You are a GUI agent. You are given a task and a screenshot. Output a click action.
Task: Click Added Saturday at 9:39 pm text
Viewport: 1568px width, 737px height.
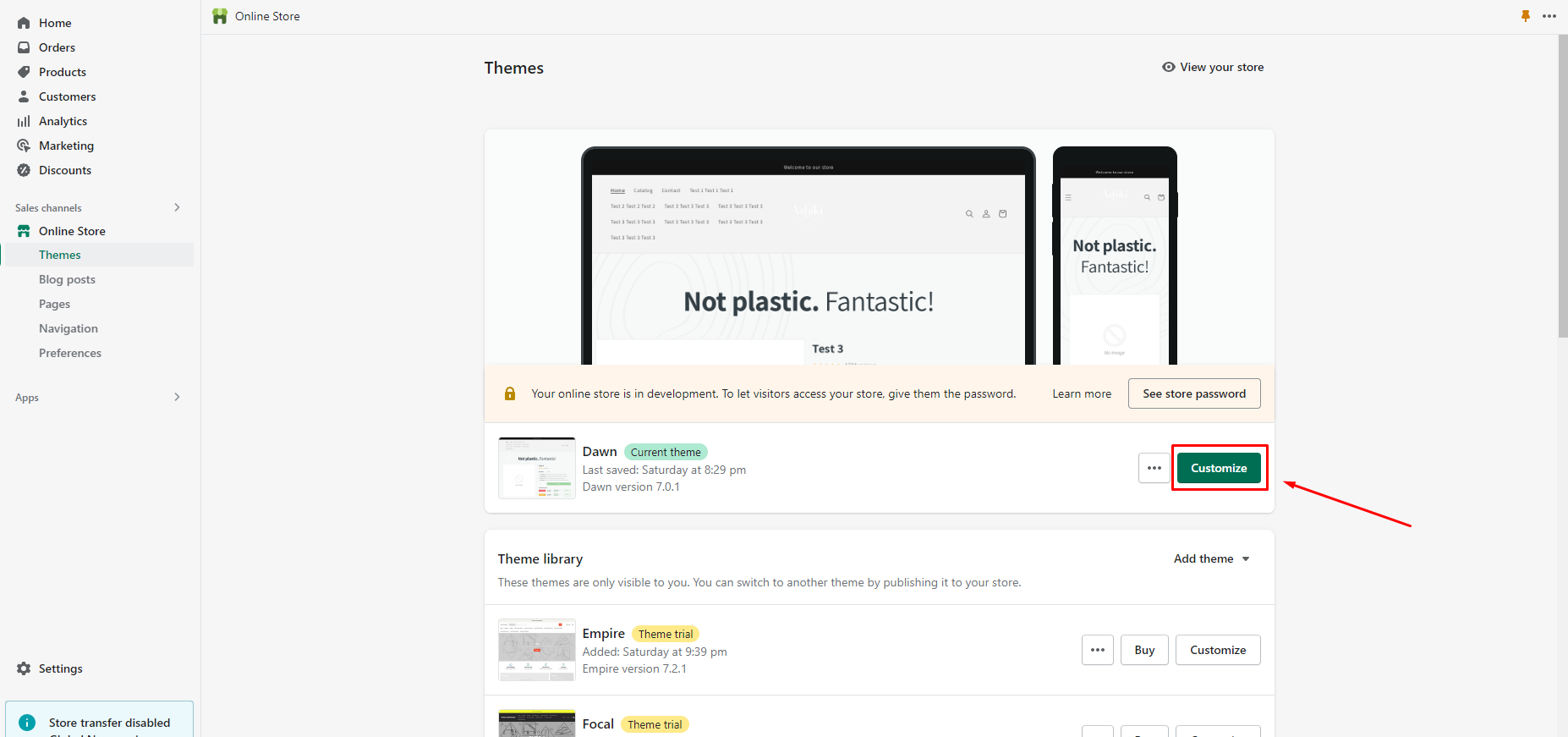pos(655,652)
